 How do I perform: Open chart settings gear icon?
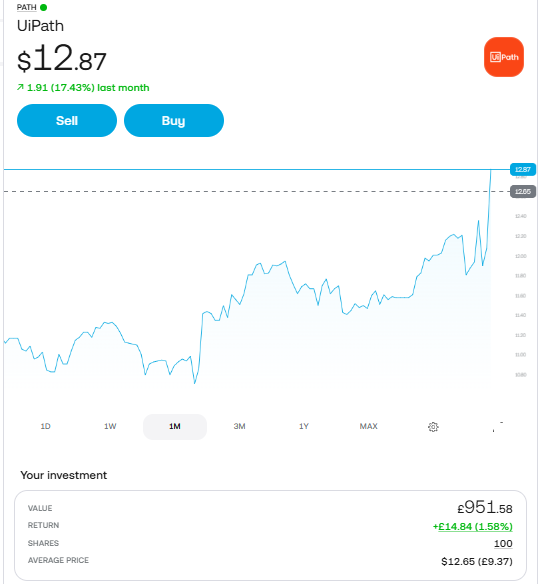[x=433, y=426]
